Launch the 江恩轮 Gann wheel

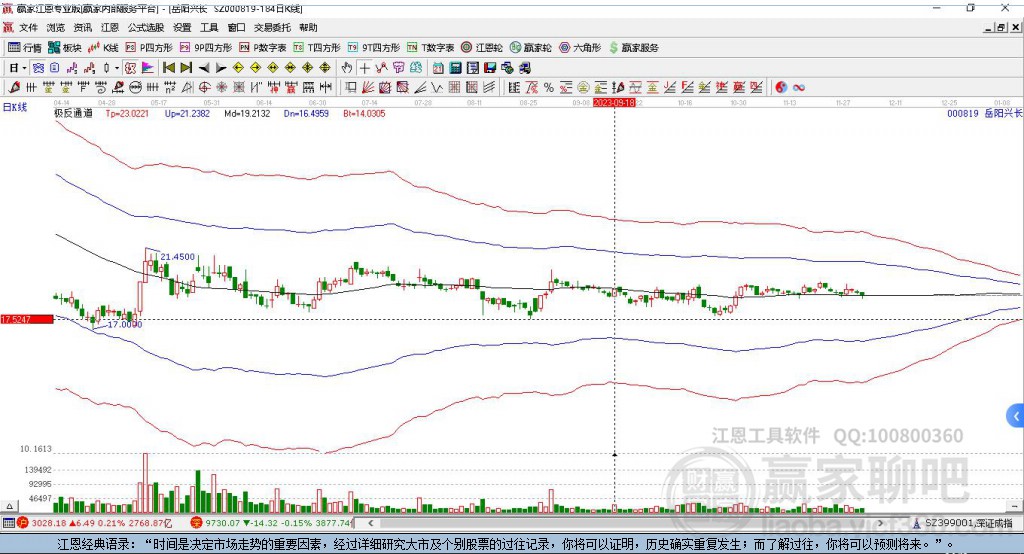click(482, 48)
